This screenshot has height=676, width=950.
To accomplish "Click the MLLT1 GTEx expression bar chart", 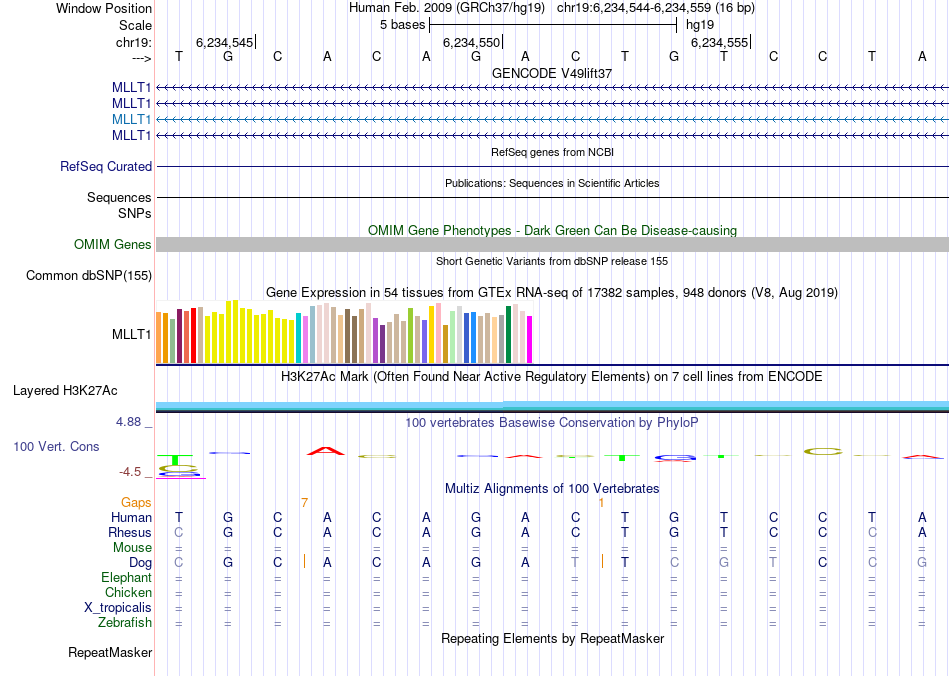I will 344,332.
